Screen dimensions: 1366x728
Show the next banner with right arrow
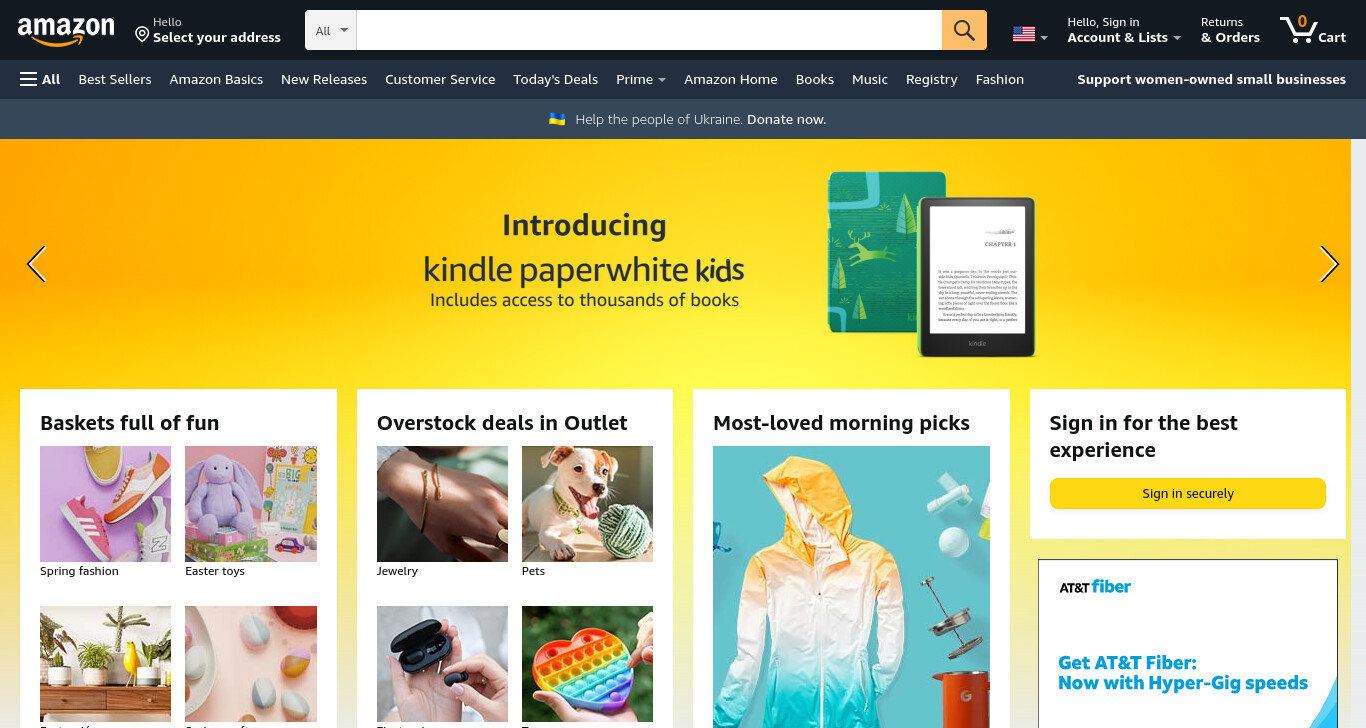(1329, 264)
